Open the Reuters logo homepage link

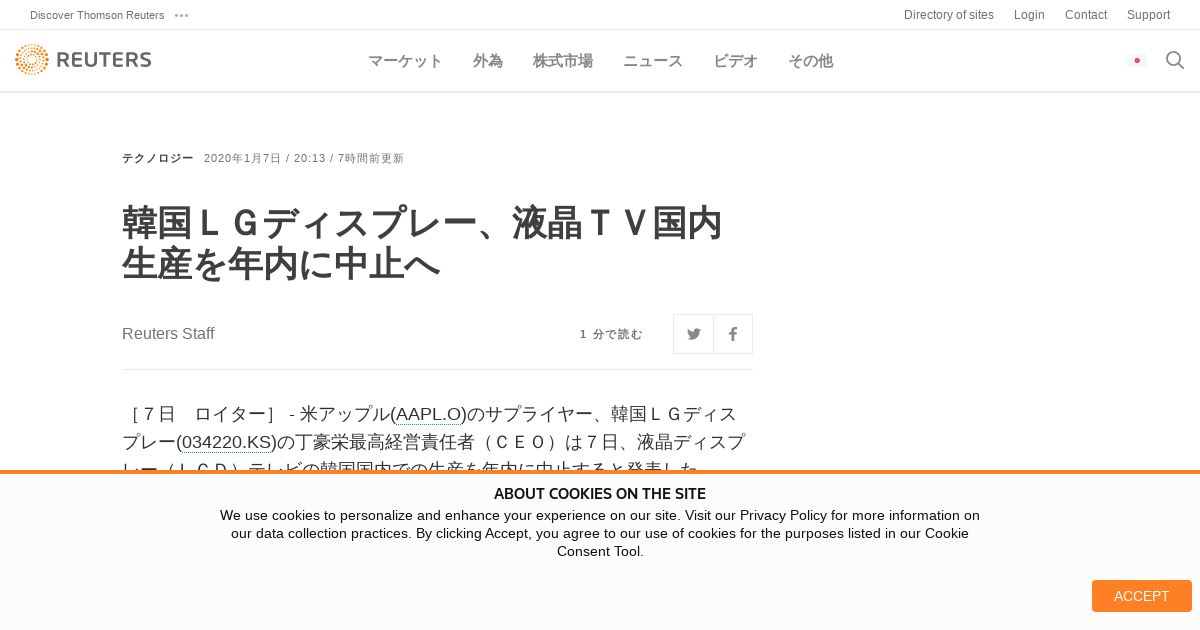tap(83, 60)
